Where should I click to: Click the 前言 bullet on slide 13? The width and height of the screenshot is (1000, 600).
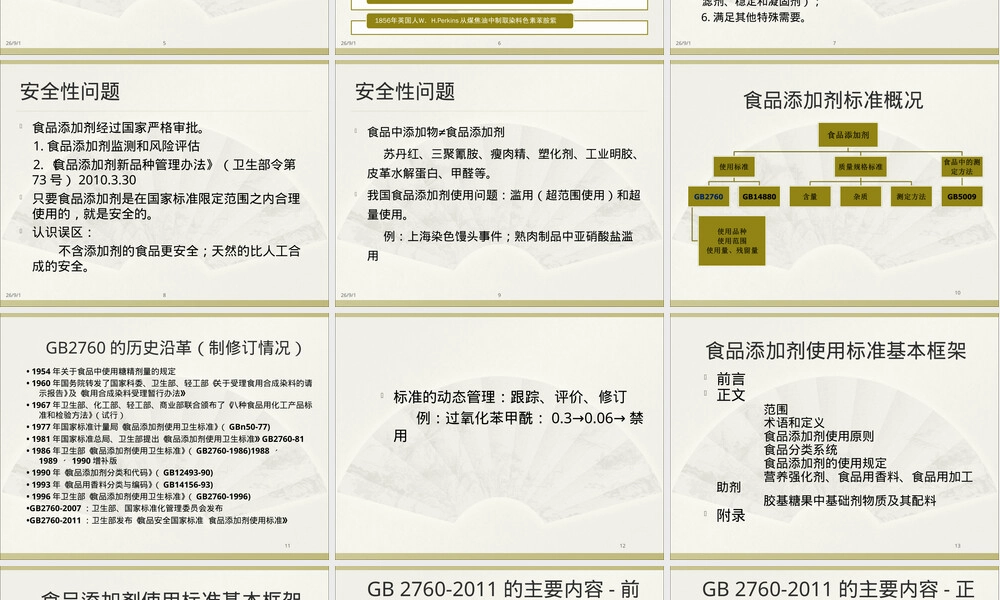click(x=730, y=379)
